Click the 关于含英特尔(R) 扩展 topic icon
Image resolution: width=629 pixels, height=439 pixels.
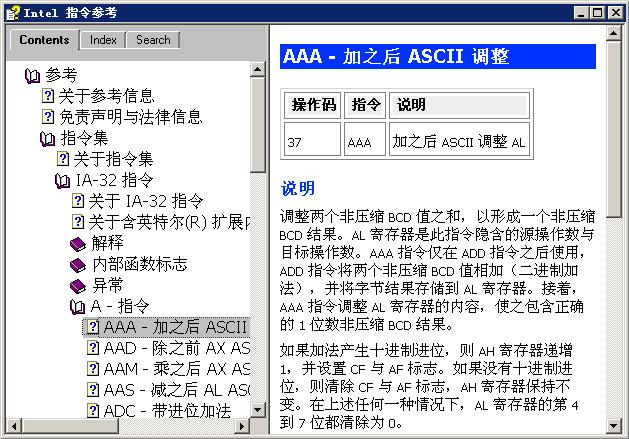[x=77, y=222]
